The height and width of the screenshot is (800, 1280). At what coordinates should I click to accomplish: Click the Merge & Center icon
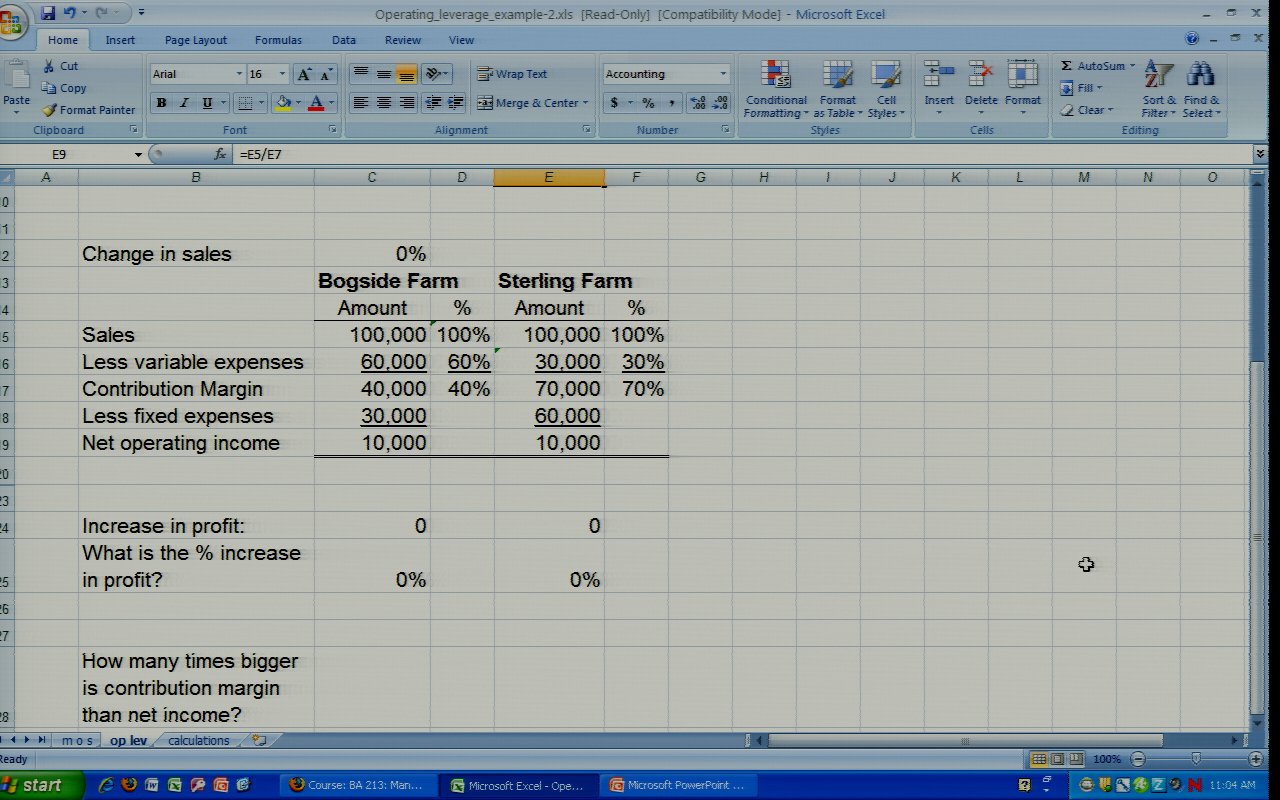point(530,103)
